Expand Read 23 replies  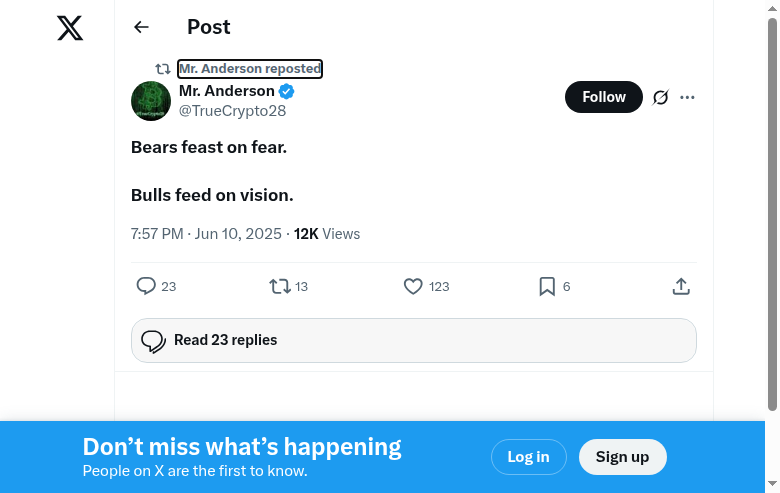[x=414, y=340]
